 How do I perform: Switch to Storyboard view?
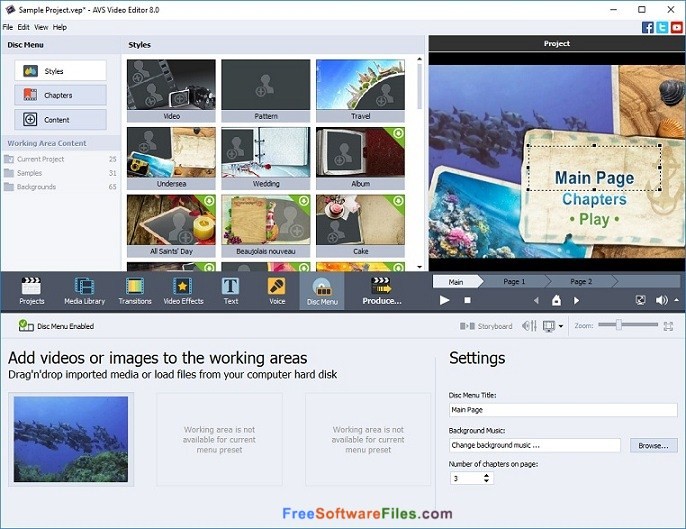[x=486, y=326]
